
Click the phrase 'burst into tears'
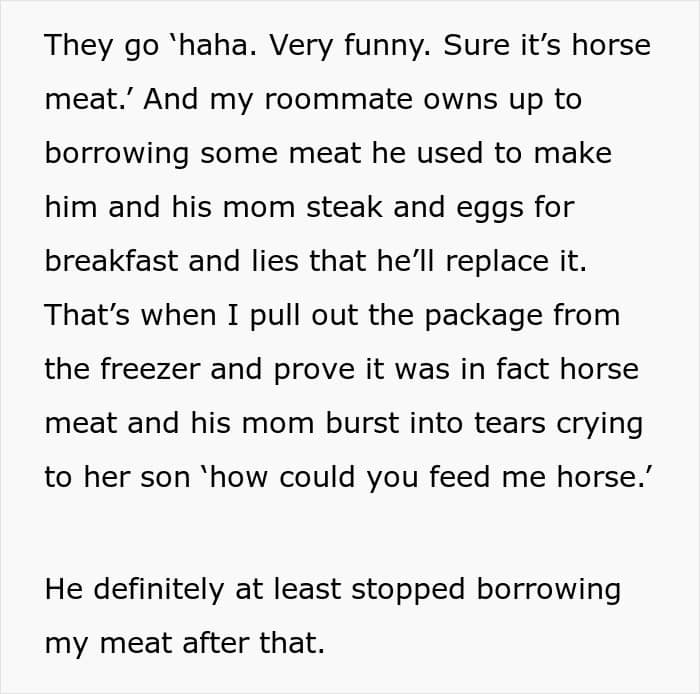coord(436,423)
